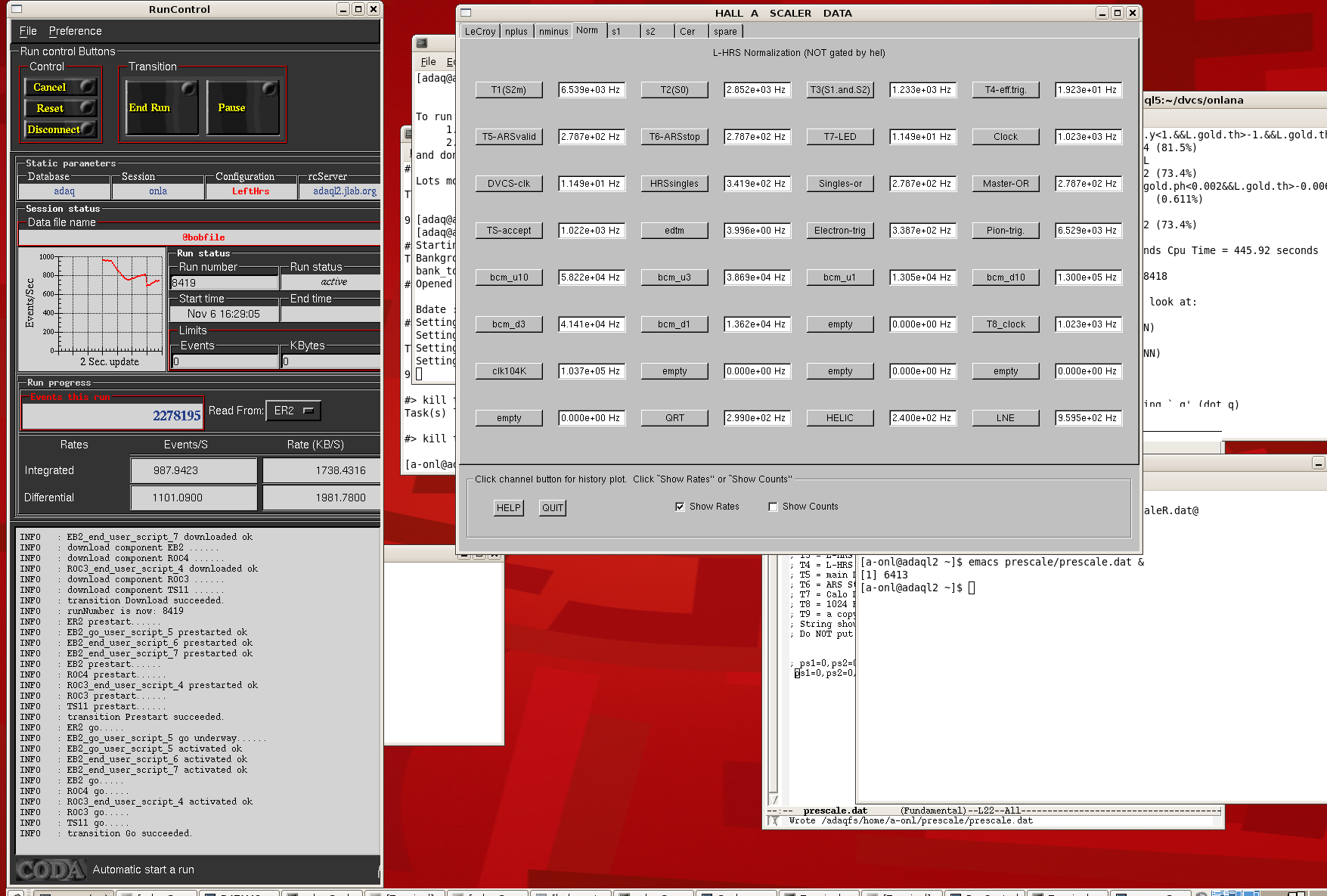Screen dimensions: 1327x896
Task: Open the Read From ER2 dropdown
Action: [x=293, y=411]
